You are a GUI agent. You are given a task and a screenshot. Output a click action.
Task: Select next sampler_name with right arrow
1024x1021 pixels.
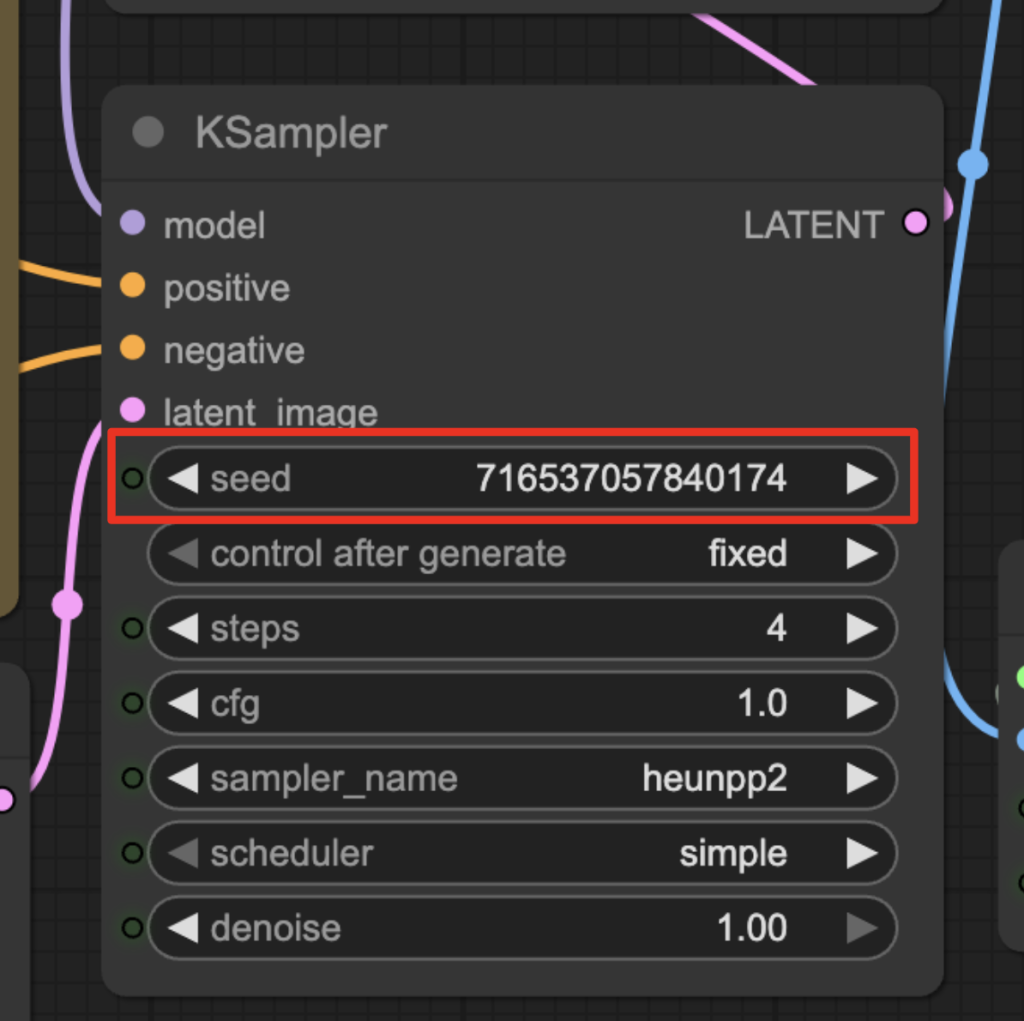(x=861, y=779)
